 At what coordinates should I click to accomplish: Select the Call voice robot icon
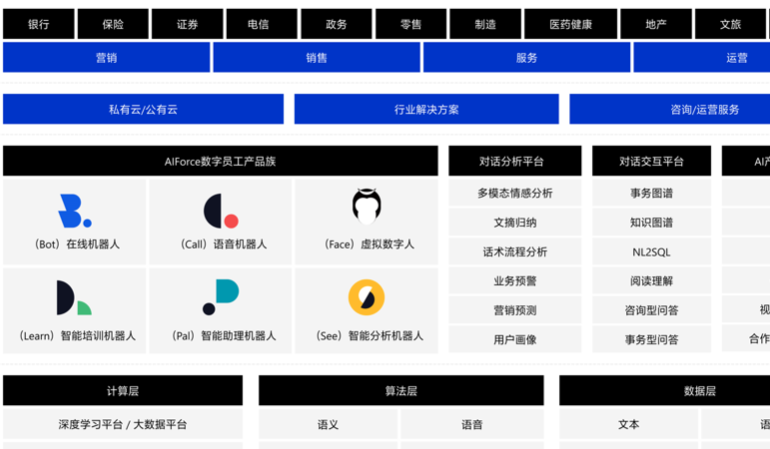click(x=220, y=211)
